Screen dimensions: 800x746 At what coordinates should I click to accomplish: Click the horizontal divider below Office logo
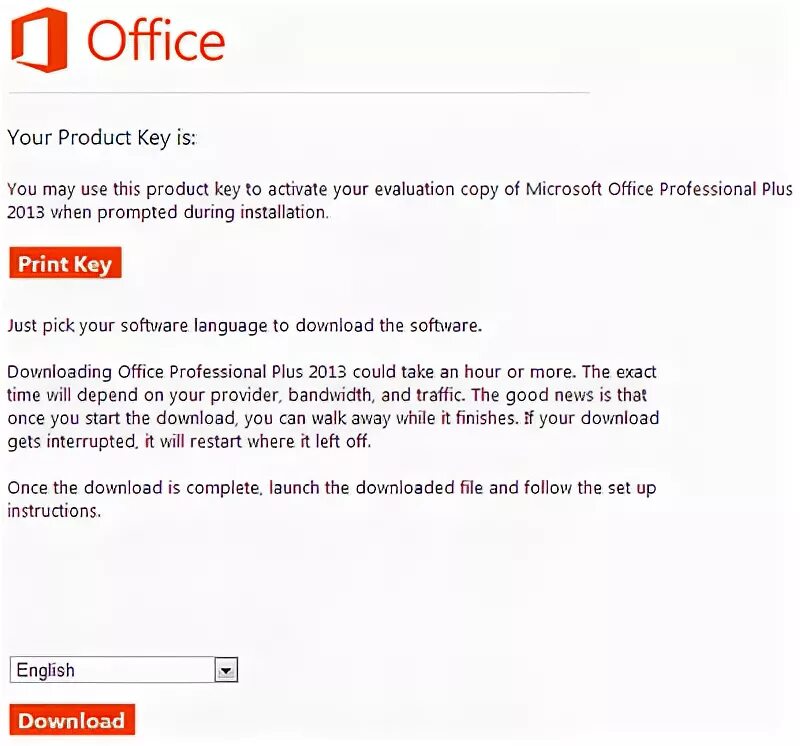pos(298,92)
